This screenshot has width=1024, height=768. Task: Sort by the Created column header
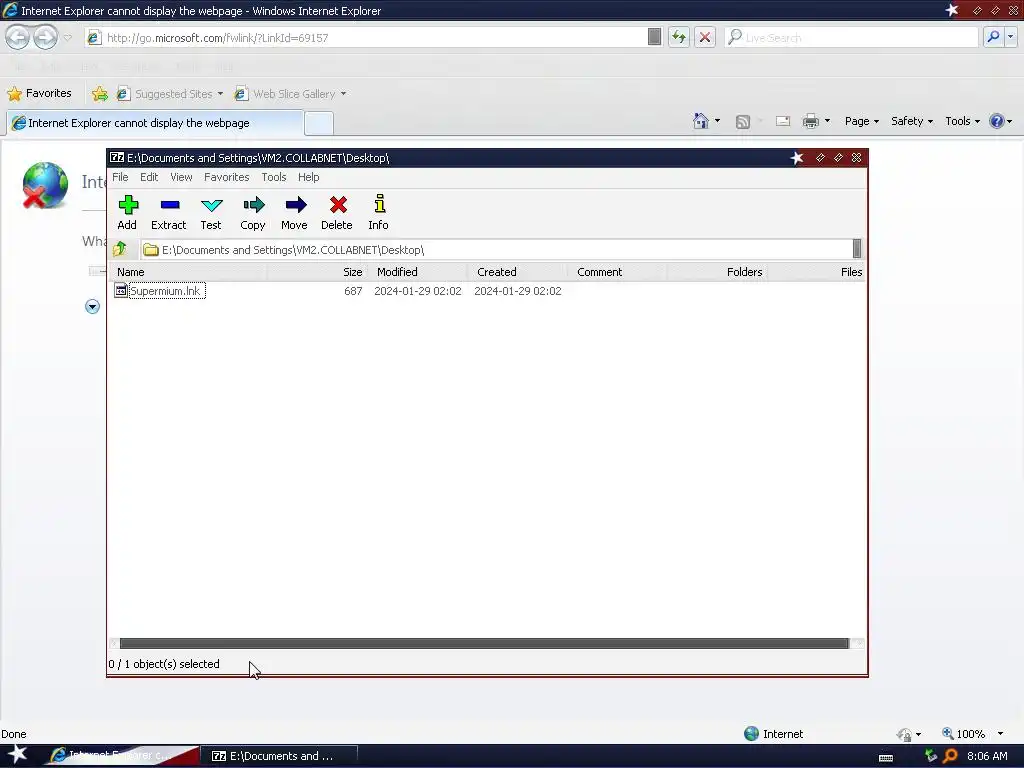pos(518,272)
